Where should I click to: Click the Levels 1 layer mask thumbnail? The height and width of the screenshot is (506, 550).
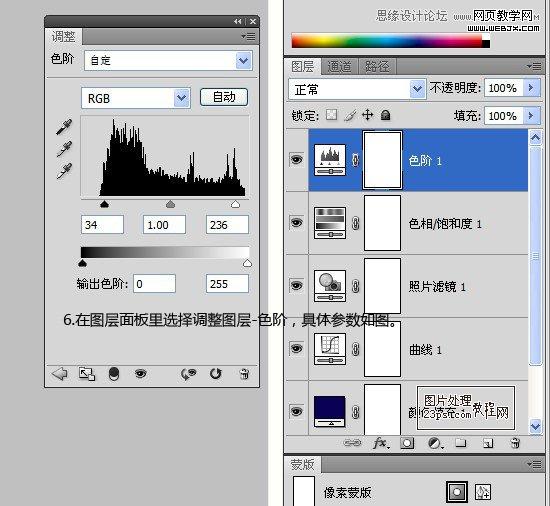click(x=382, y=160)
